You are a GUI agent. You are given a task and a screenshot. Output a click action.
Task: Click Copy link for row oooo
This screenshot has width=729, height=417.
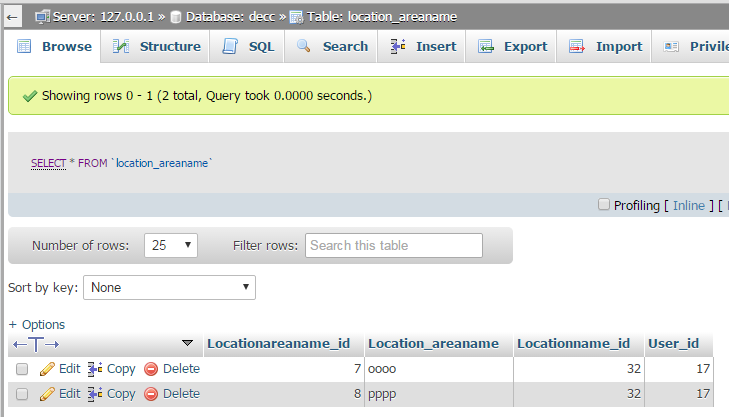[121, 369]
